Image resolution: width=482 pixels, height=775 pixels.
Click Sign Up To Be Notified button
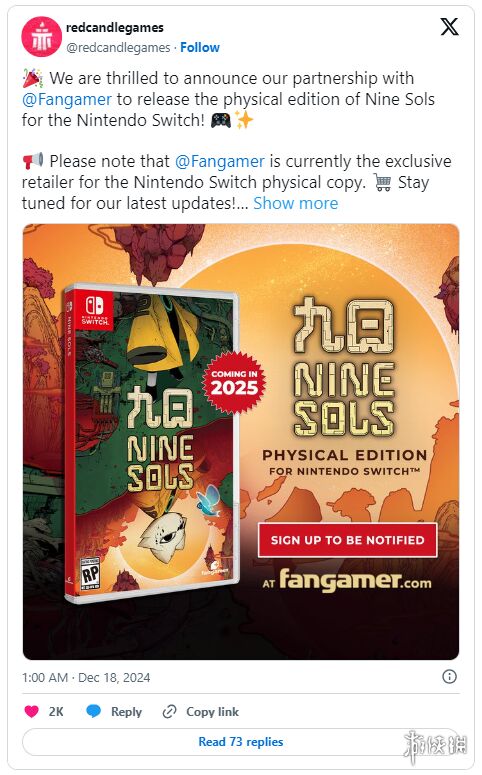point(348,540)
